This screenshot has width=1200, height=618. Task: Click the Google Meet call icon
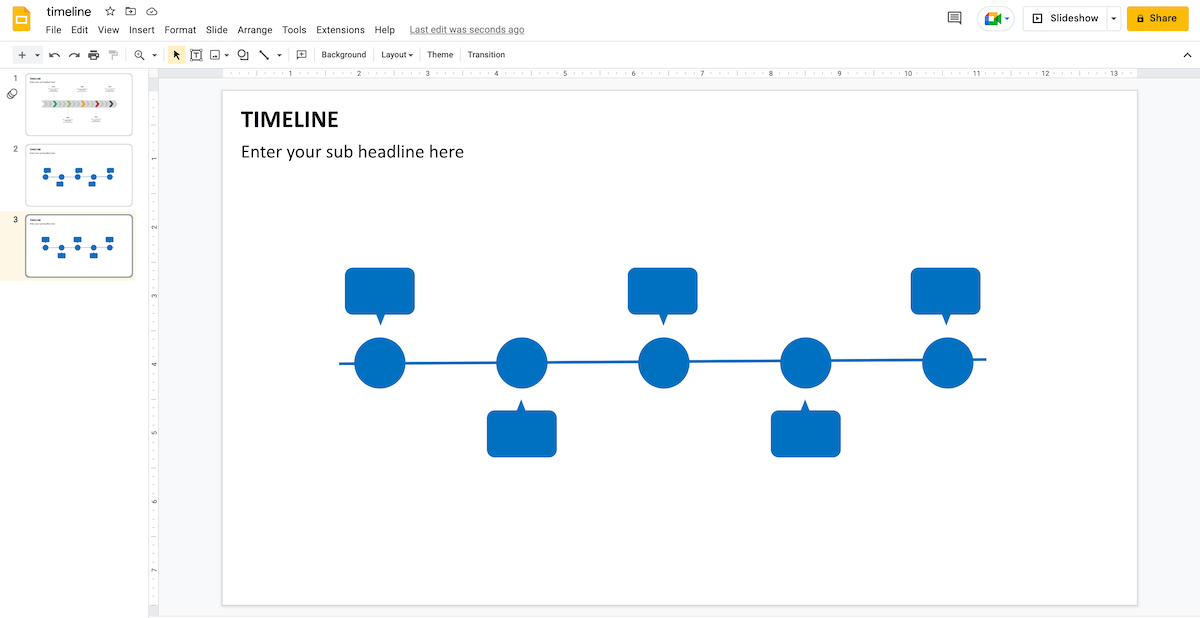(x=996, y=18)
